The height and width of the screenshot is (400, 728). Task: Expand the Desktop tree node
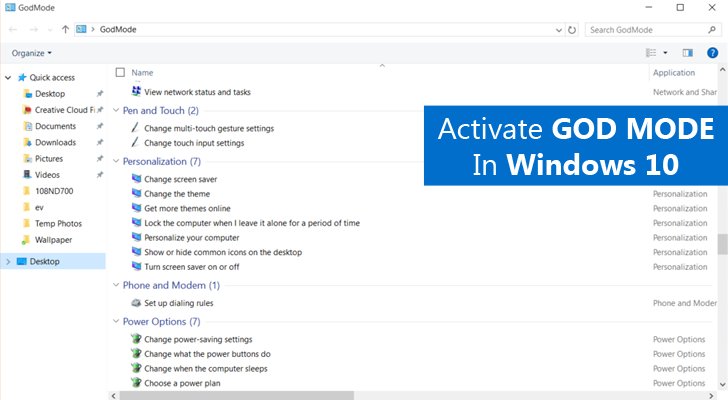(8, 261)
